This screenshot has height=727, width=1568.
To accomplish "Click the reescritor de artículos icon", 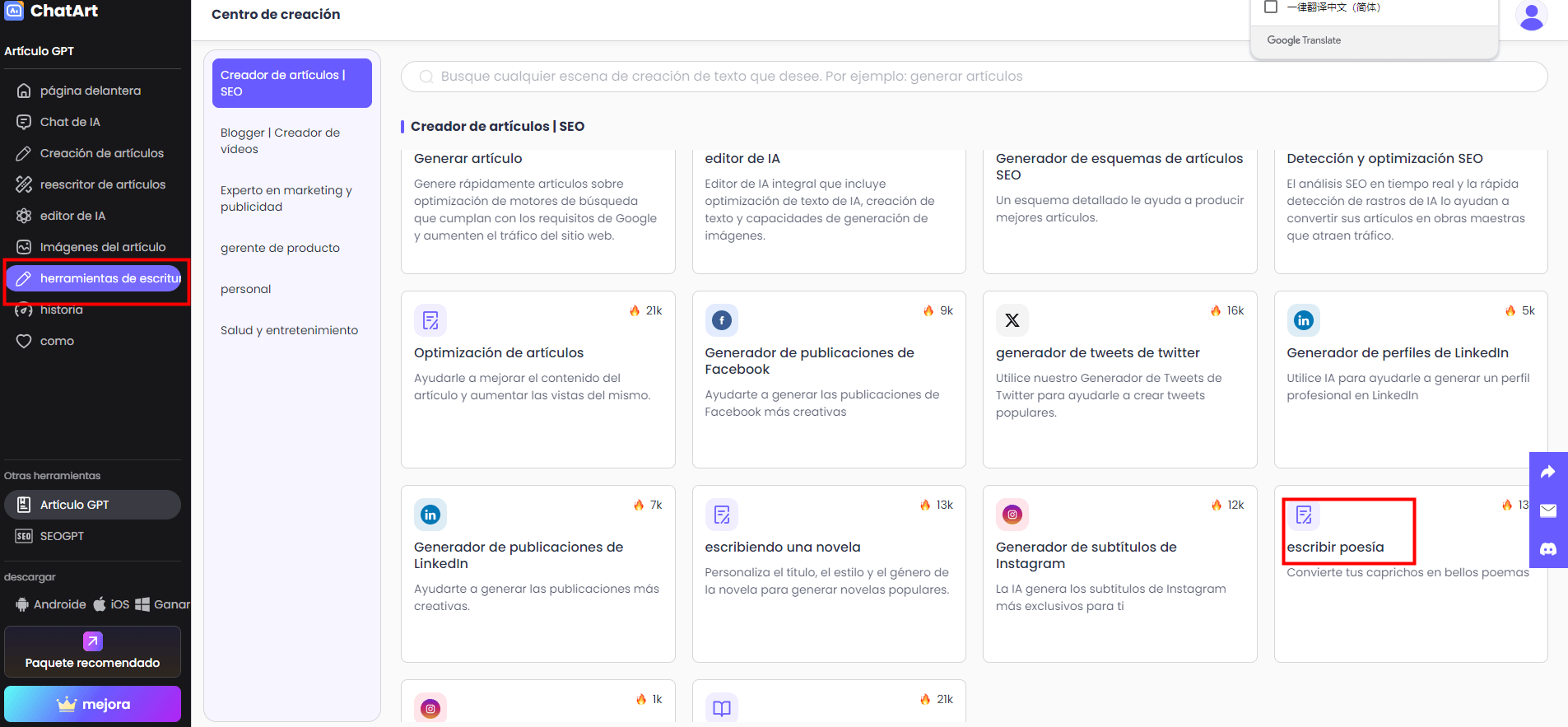I will [24, 184].
